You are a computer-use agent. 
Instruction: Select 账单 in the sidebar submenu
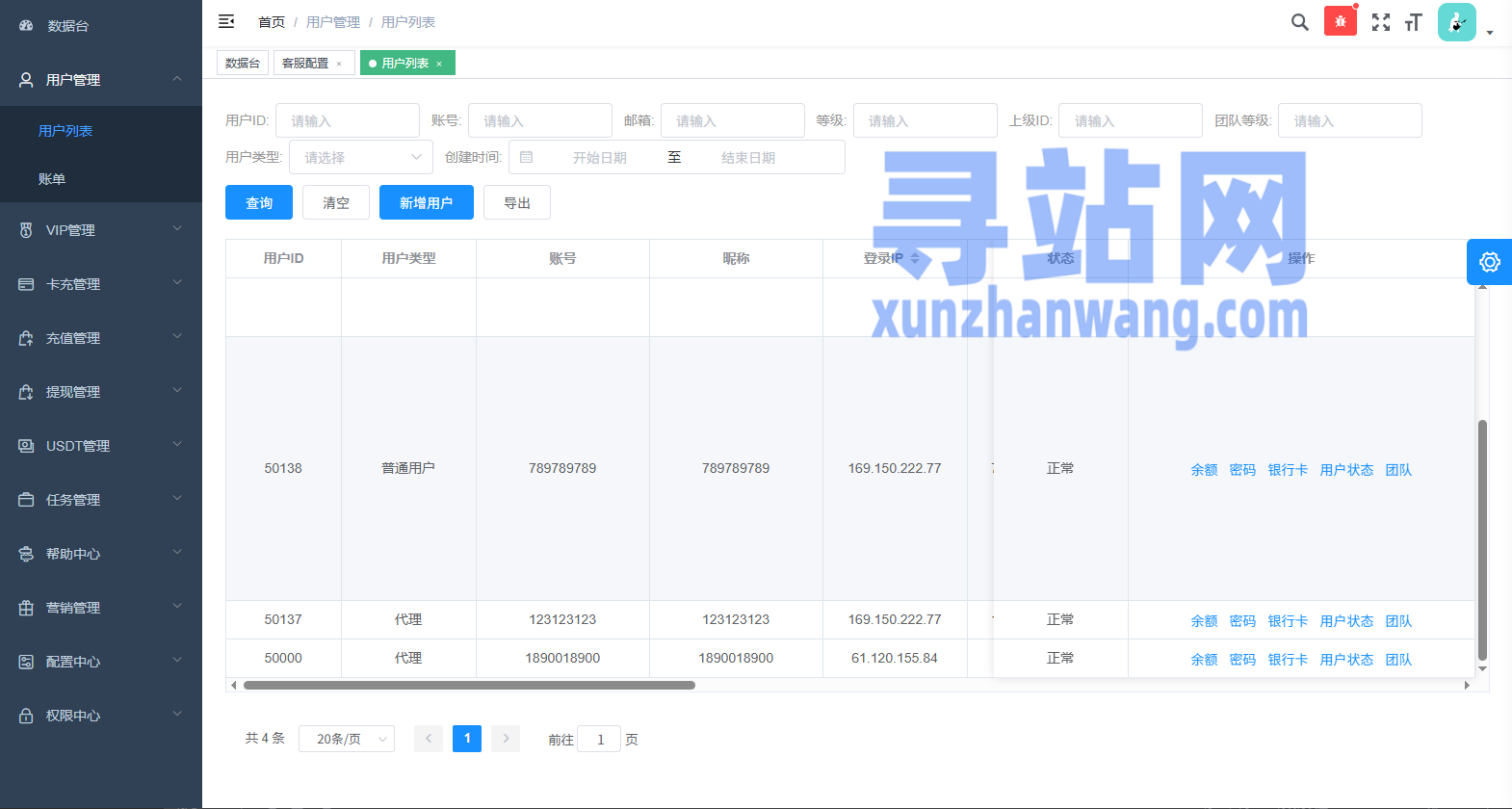pyautogui.click(x=52, y=179)
